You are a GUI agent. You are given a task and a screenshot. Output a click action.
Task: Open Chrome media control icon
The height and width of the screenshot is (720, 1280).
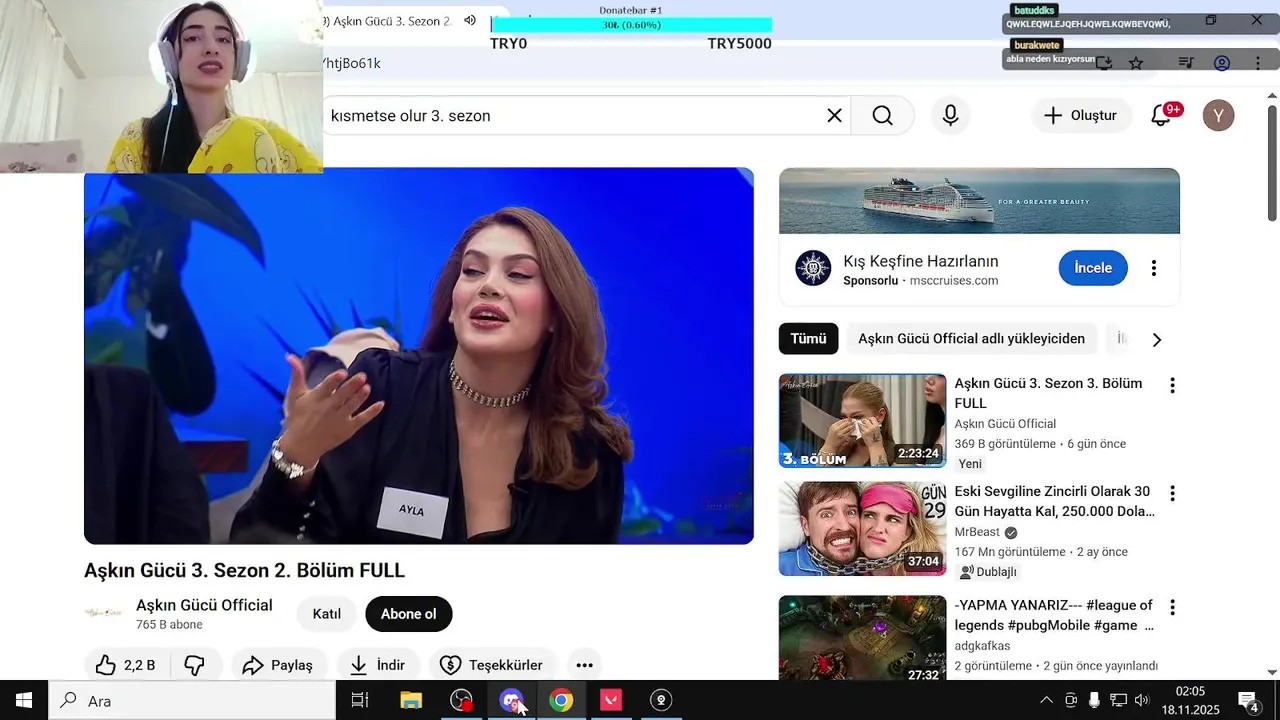tap(1186, 63)
